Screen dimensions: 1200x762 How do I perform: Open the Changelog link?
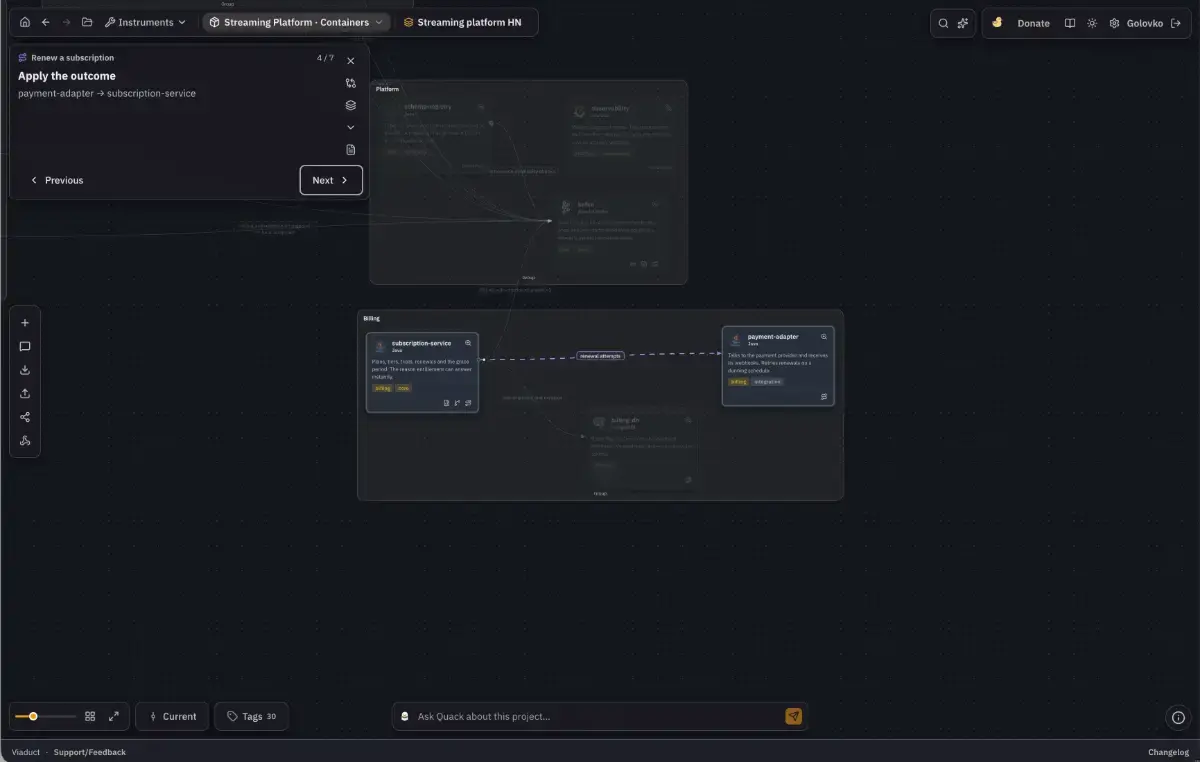click(1168, 752)
